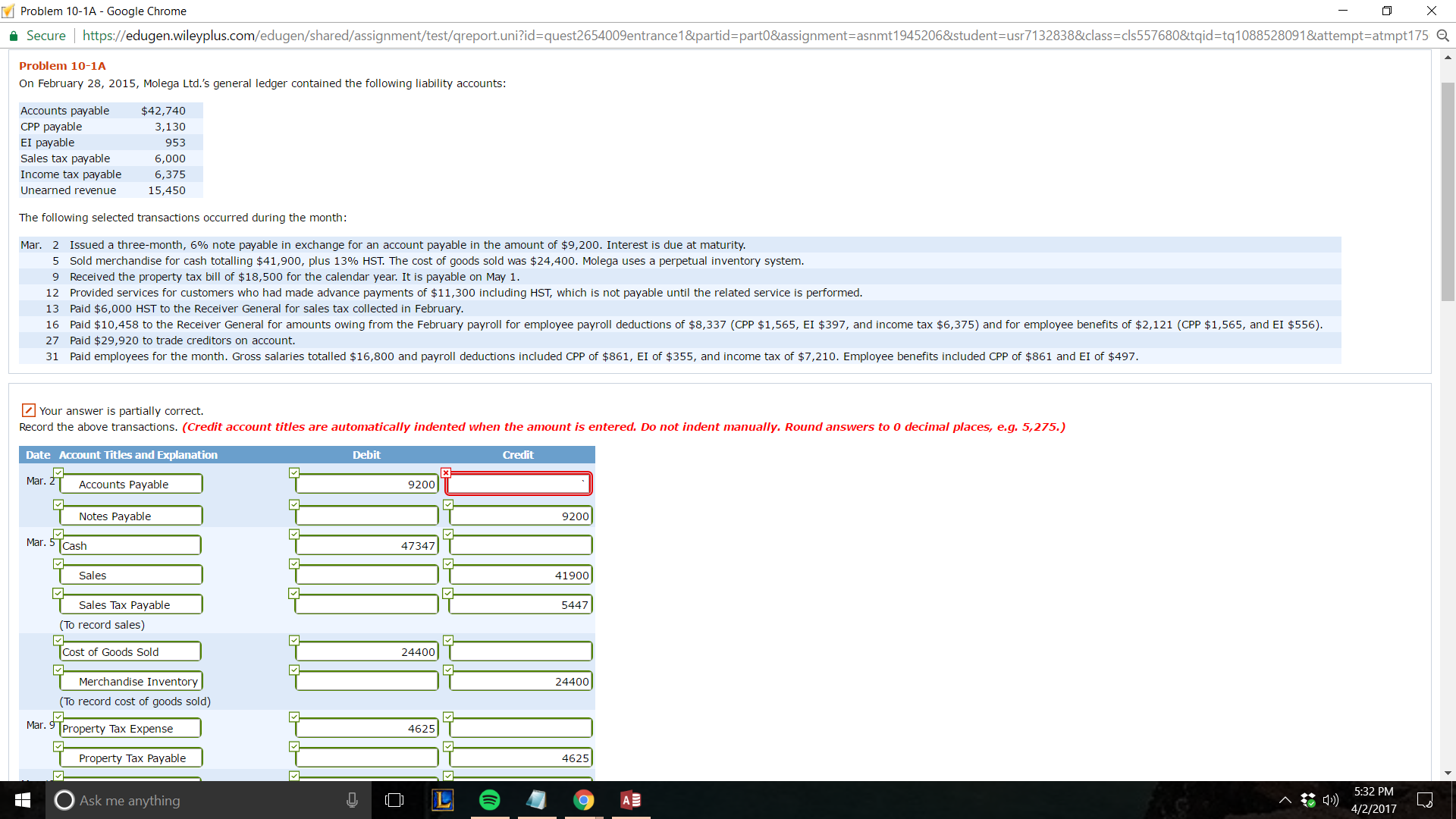Click the volume speaker tray icon
This screenshot has height=819, width=1456.
pos(1330,800)
